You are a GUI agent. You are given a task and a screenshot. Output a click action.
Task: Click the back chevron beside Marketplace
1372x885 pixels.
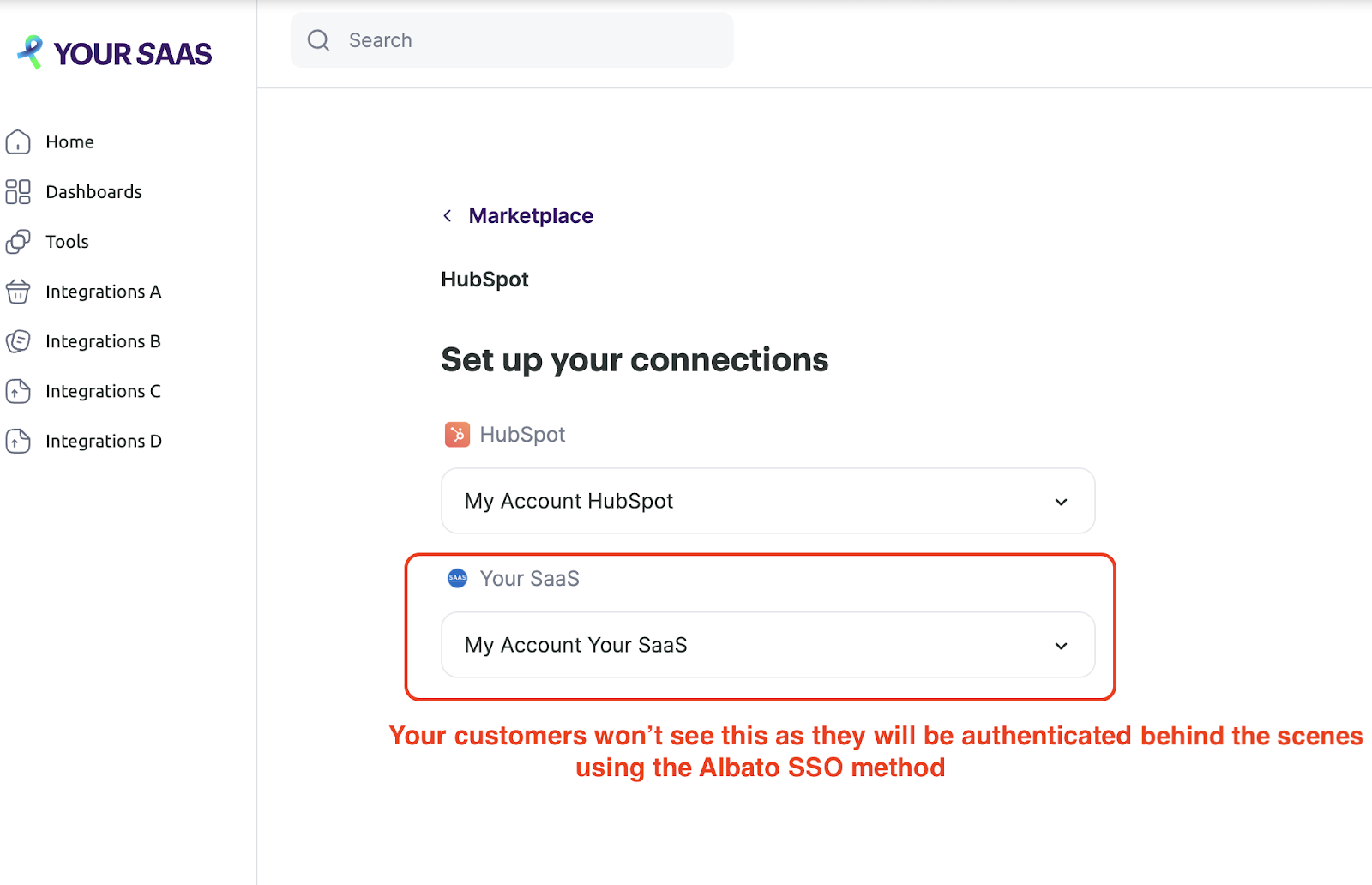448,216
